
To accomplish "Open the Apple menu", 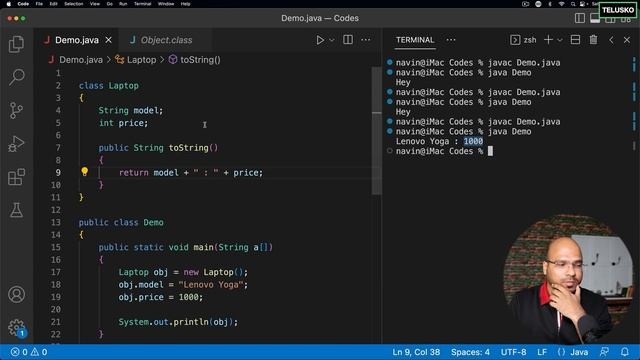I will 8,4.
